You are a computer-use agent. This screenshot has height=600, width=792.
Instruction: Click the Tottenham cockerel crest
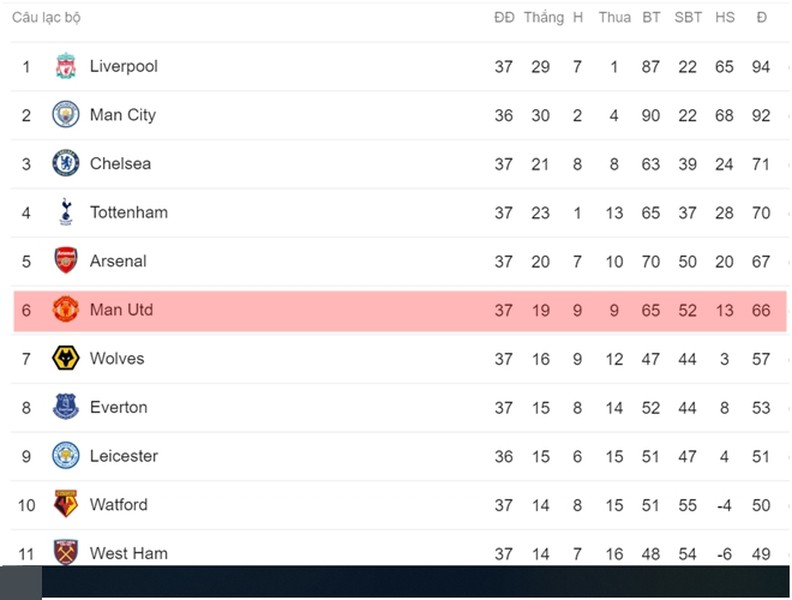coord(66,212)
